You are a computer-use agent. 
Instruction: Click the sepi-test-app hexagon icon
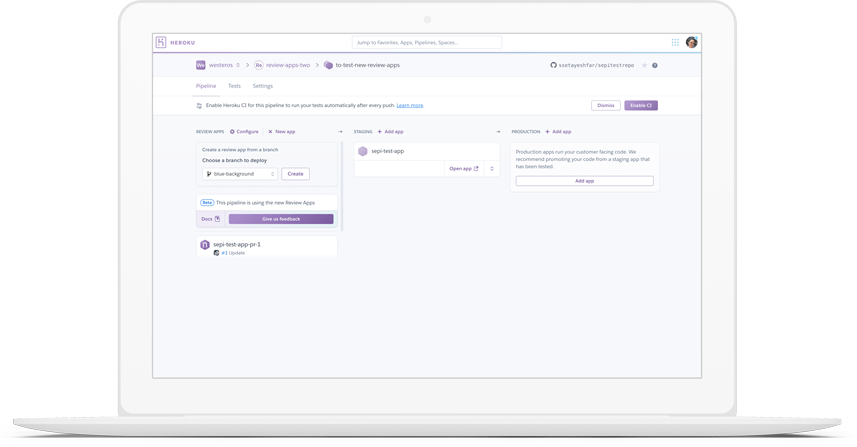click(x=362, y=151)
